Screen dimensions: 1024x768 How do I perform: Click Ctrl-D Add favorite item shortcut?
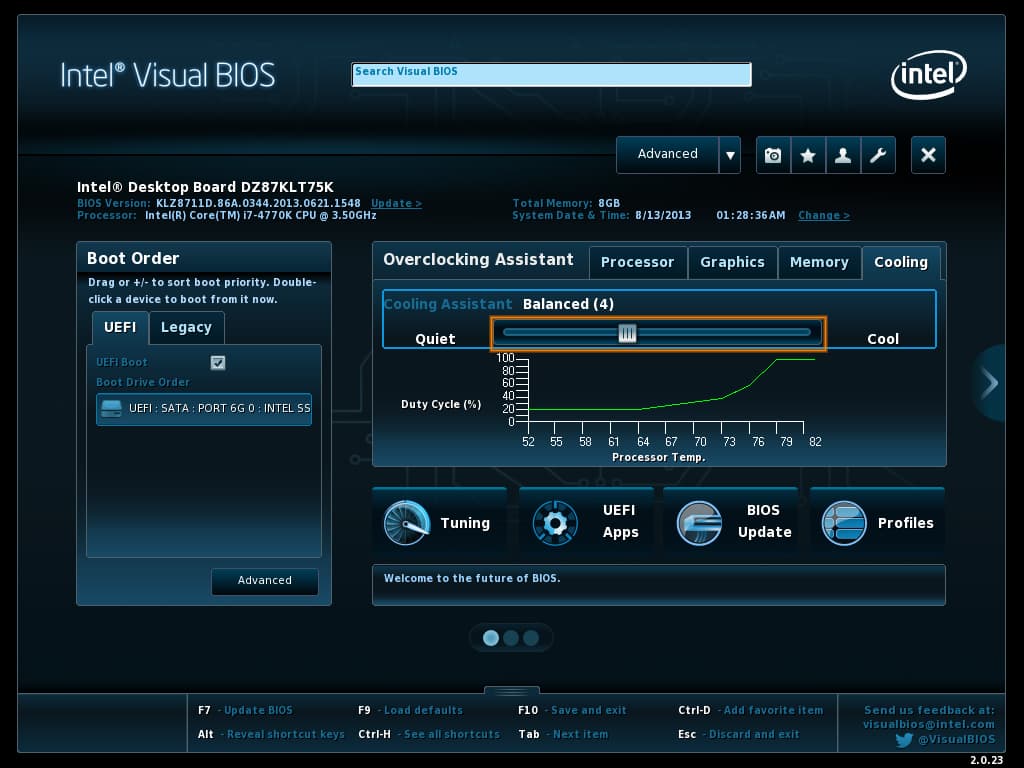pyautogui.click(x=750, y=711)
